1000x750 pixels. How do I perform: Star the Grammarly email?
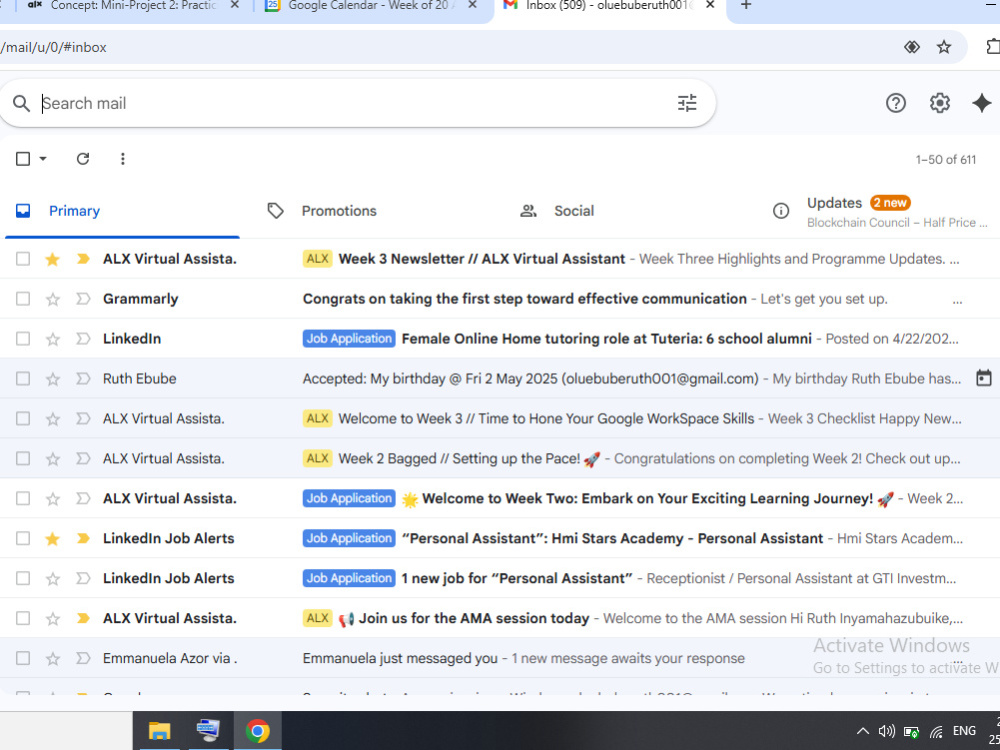[x=53, y=299]
